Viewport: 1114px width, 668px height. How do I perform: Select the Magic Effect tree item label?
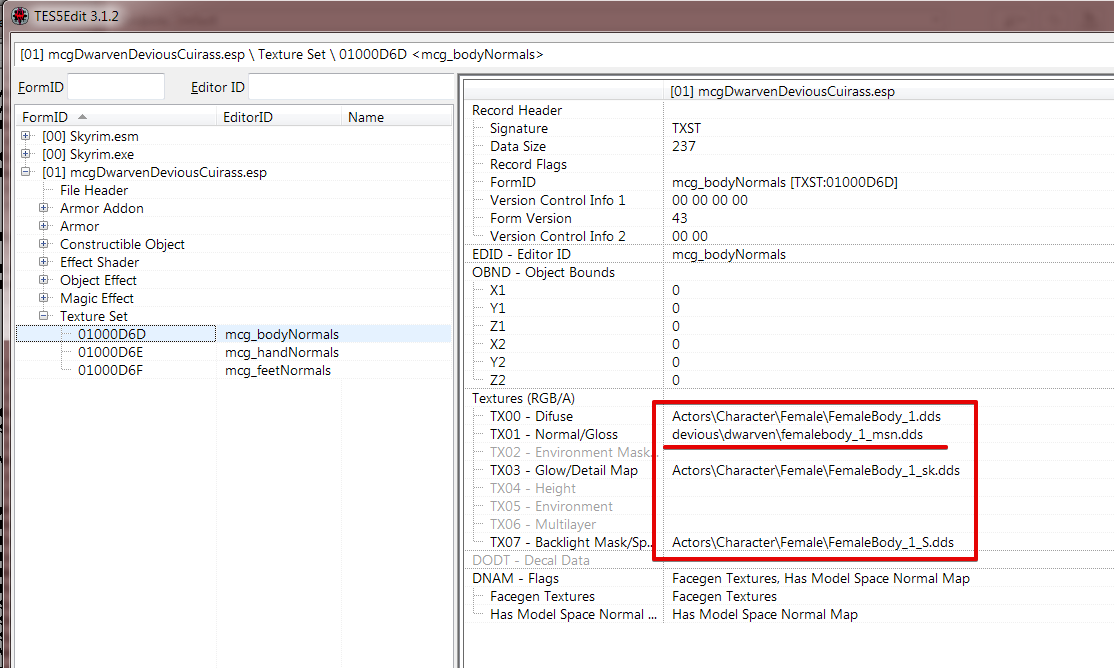click(97, 298)
